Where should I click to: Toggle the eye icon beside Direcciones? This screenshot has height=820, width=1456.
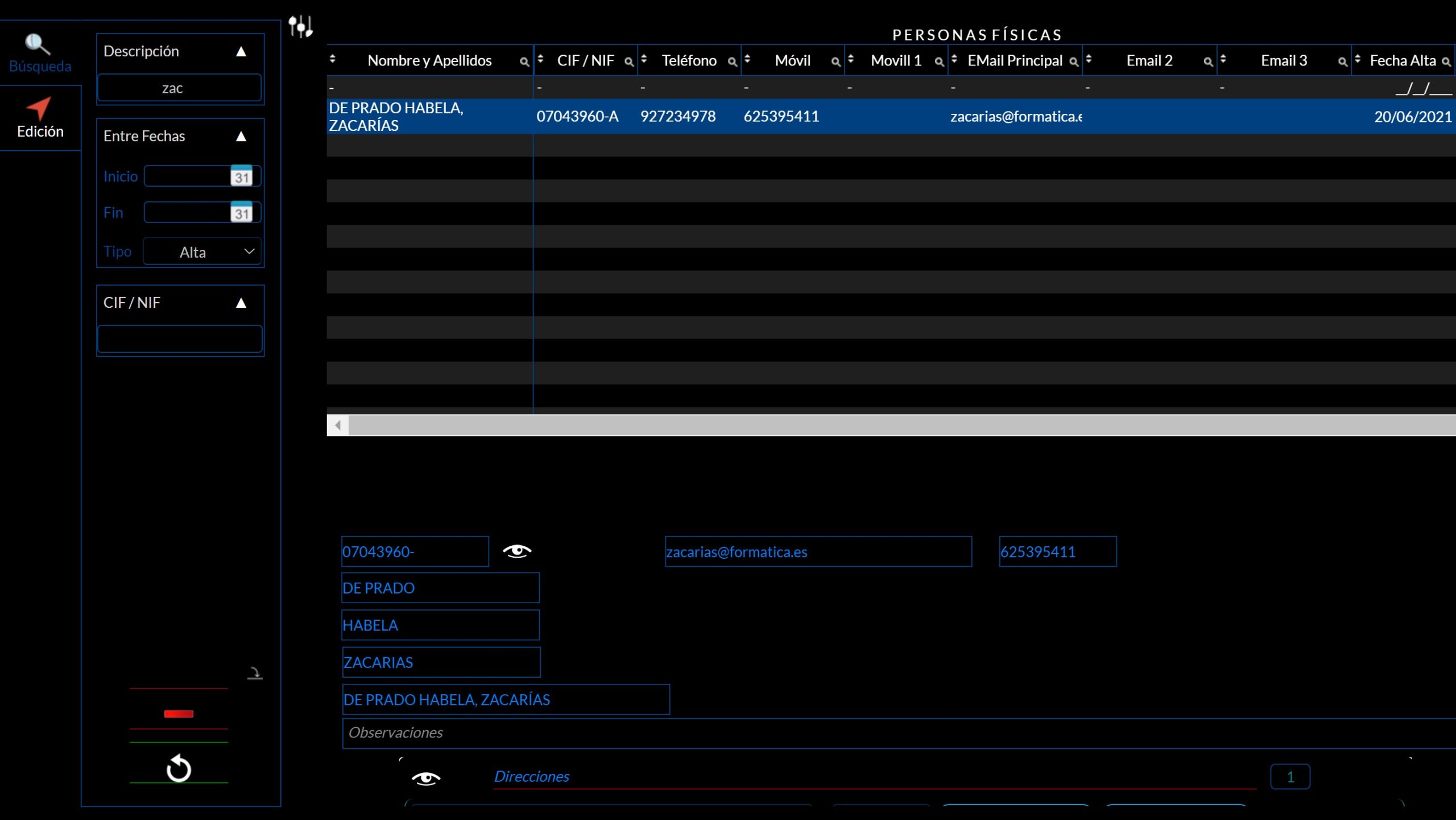click(x=426, y=778)
